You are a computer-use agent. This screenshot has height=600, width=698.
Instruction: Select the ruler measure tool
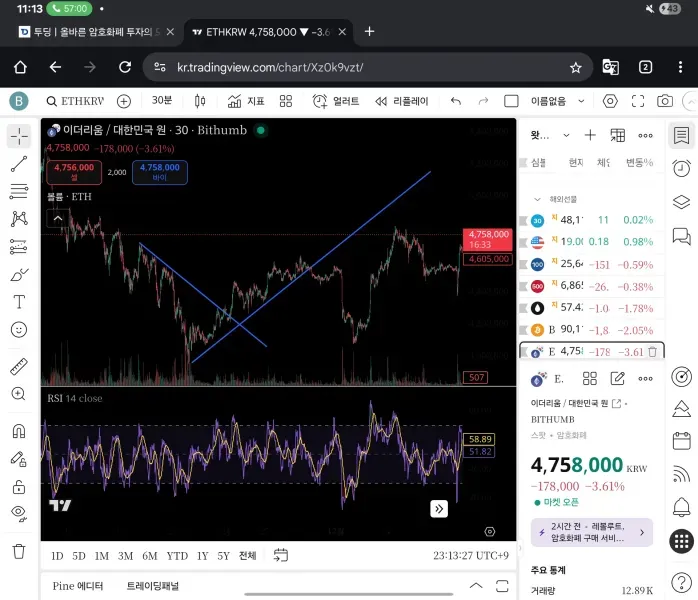[19, 366]
